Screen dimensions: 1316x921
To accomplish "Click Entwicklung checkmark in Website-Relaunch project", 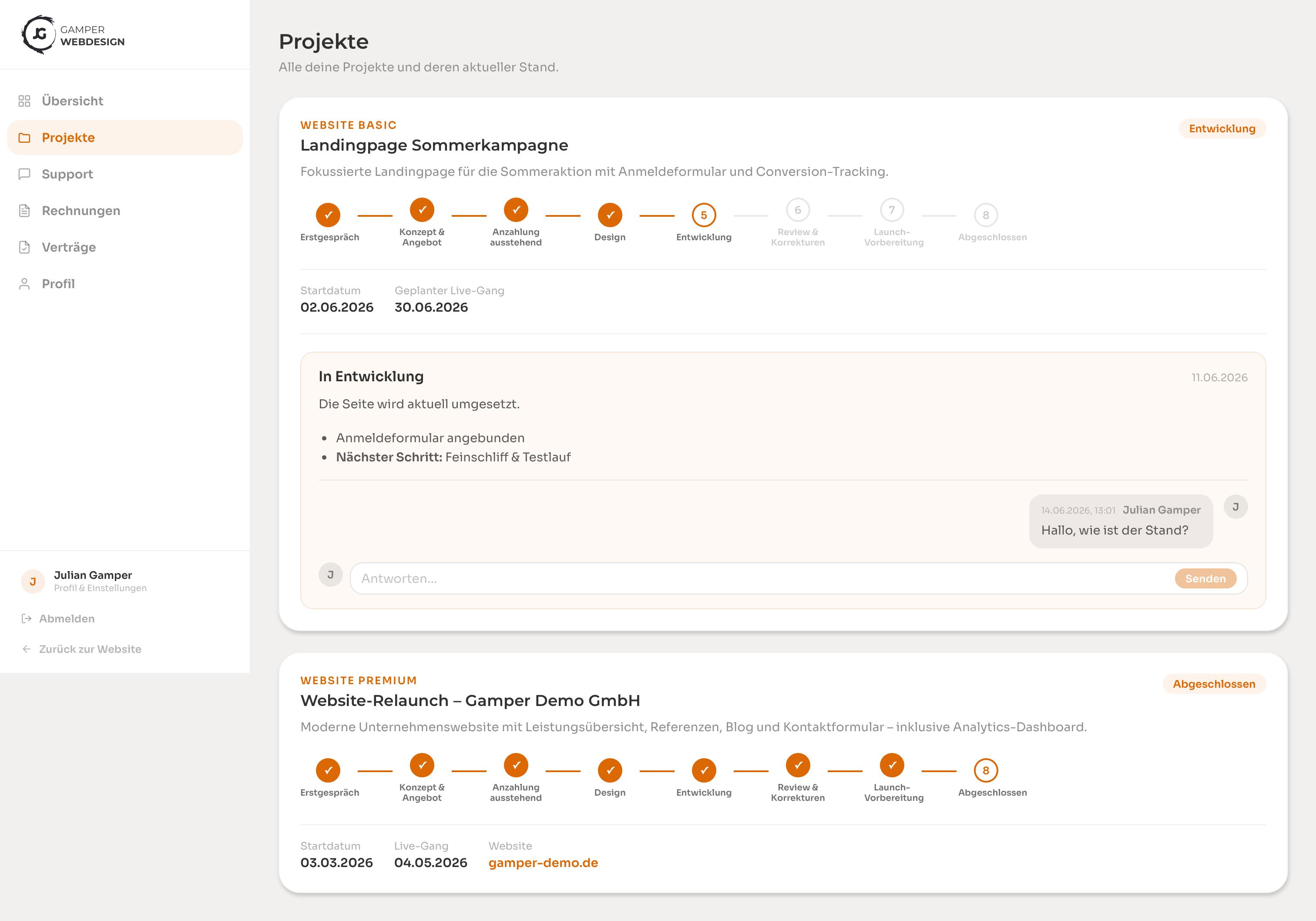I will click(x=704, y=770).
